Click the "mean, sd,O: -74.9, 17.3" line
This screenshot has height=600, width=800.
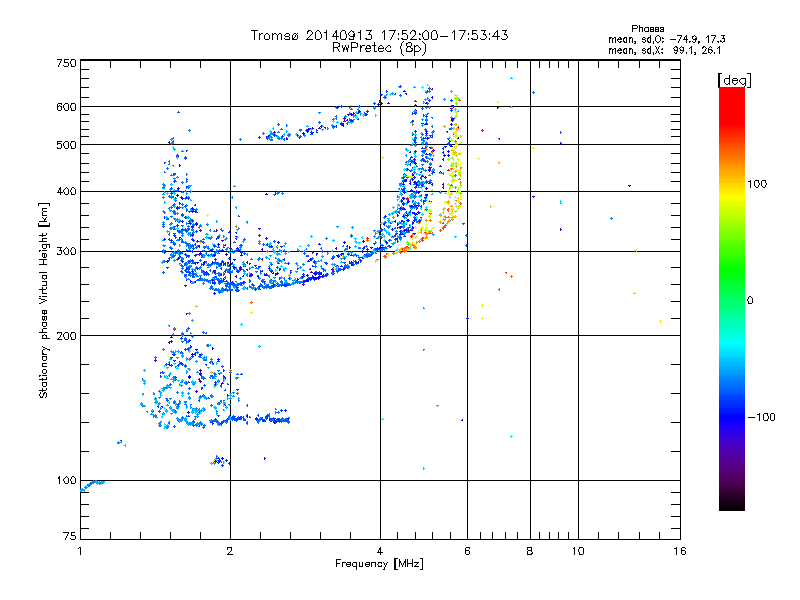667,39
